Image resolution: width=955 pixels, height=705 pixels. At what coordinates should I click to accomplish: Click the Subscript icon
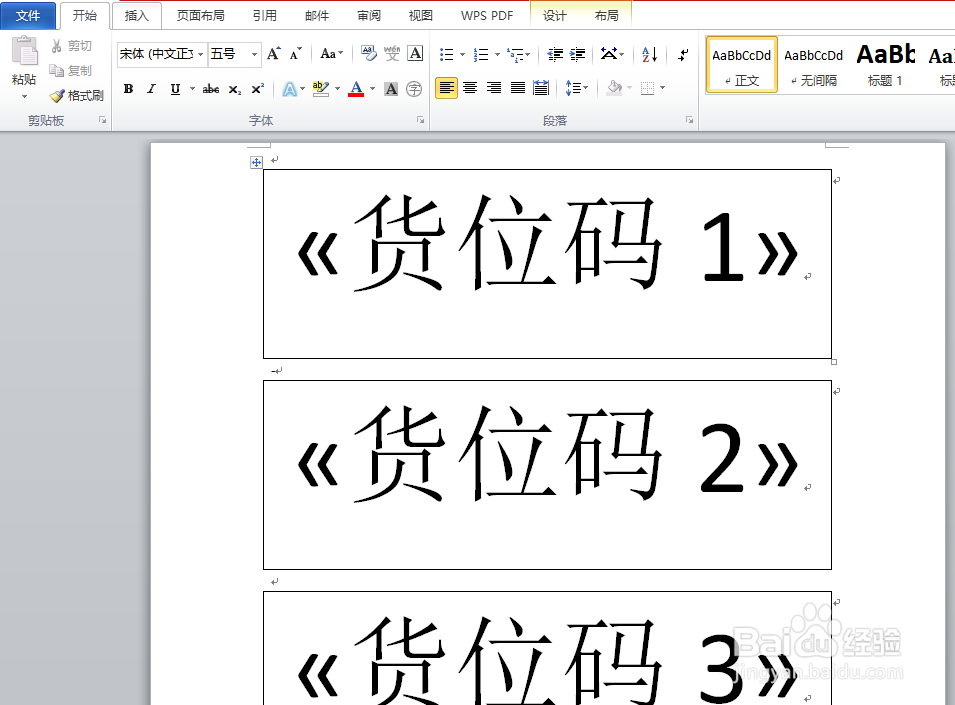point(234,89)
